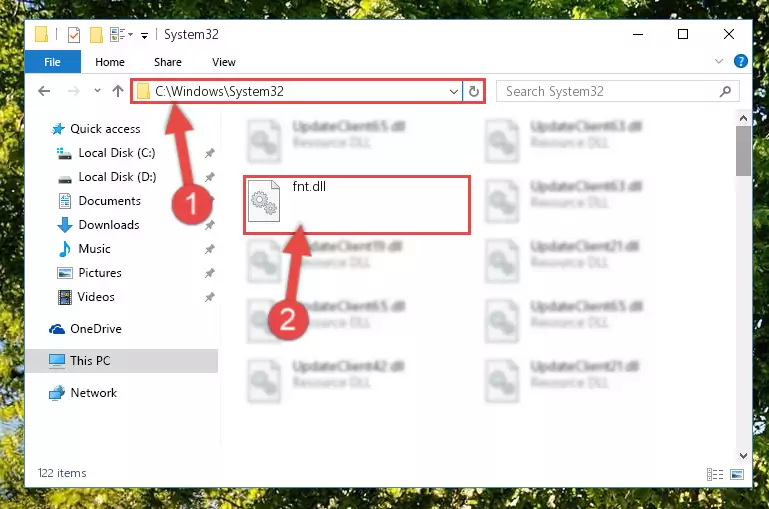Click vertical scrollbar up arrow

[743, 118]
